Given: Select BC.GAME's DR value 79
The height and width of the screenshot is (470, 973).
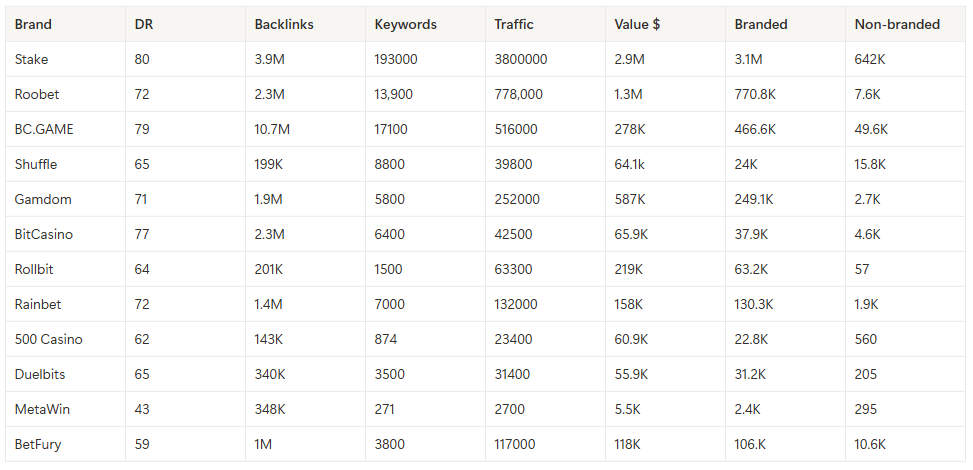Looking at the screenshot, I should 185,129.
